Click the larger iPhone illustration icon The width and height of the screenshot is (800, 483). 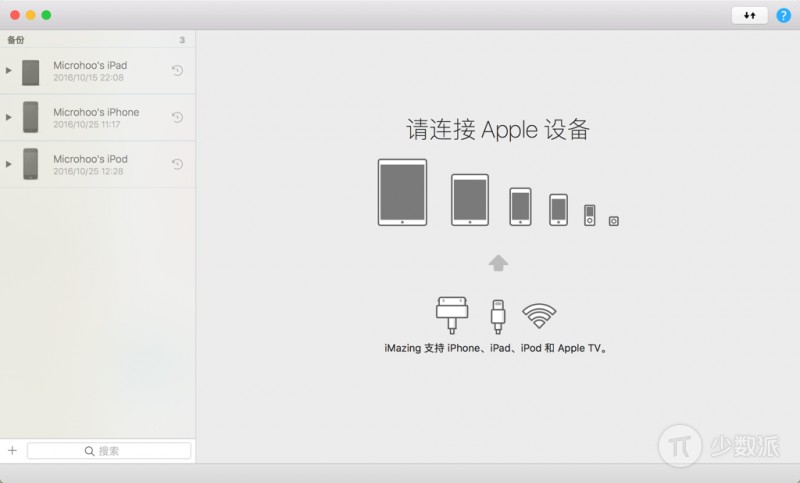[520, 207]
